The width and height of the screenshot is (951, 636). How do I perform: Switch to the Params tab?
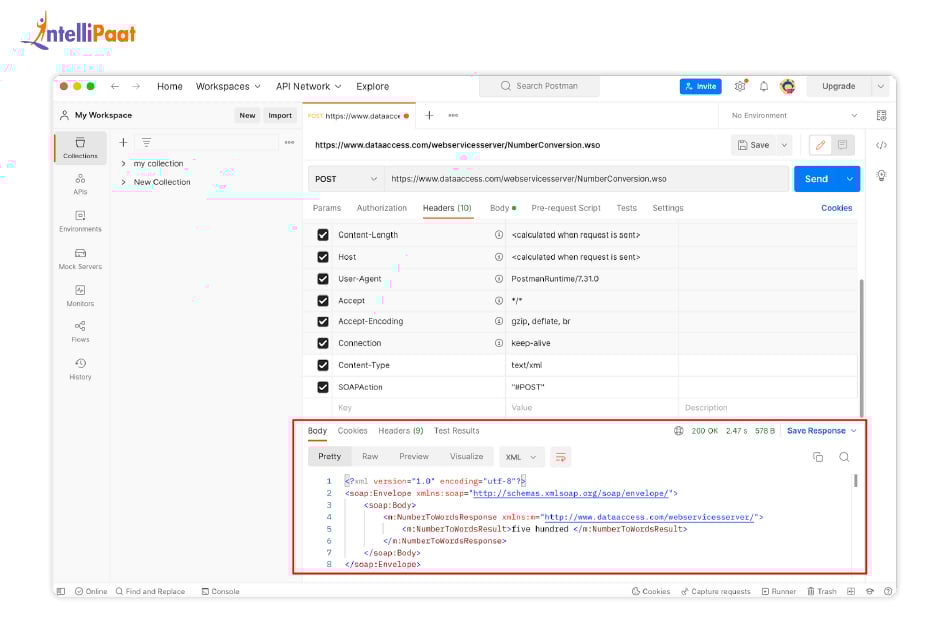coord(327,208)
